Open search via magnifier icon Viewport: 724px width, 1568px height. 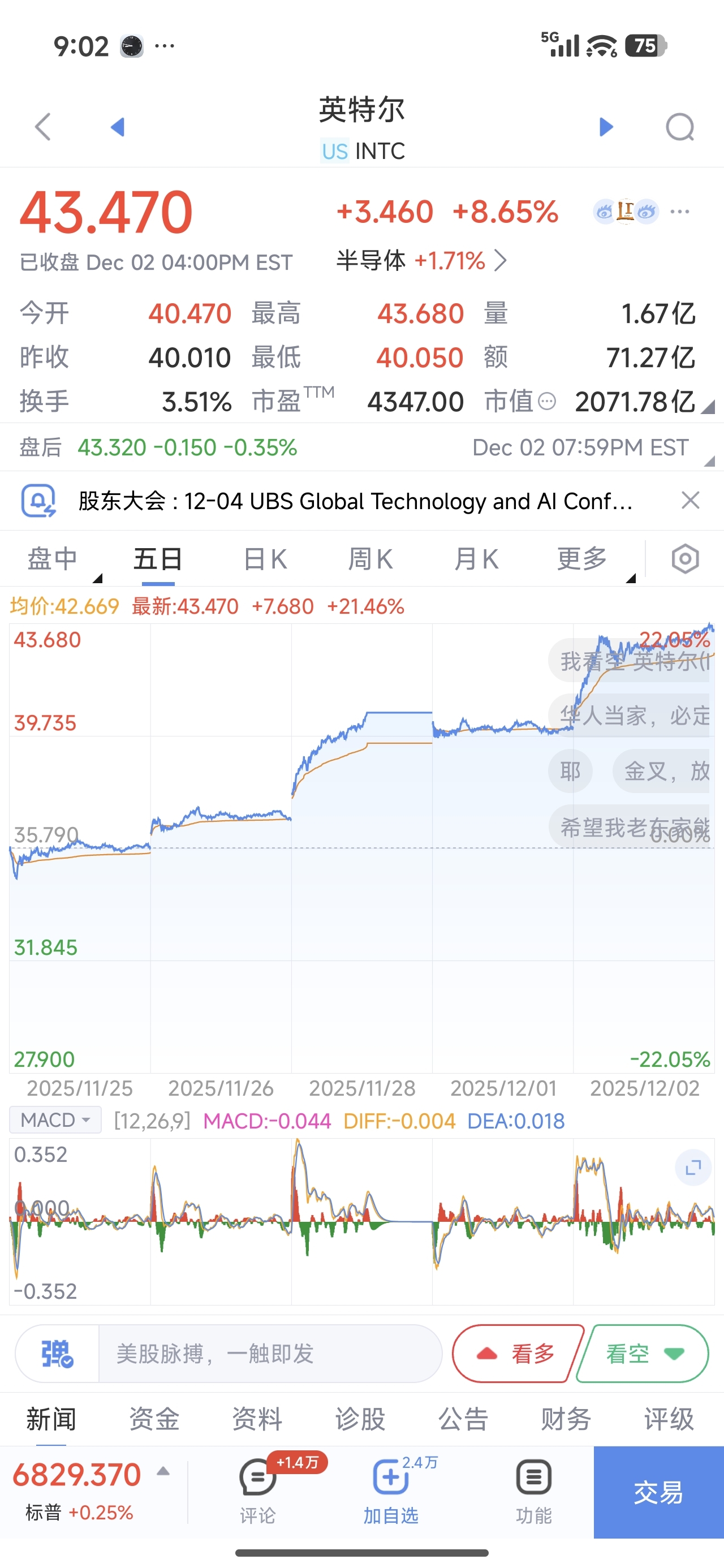[x=679, y=127]
